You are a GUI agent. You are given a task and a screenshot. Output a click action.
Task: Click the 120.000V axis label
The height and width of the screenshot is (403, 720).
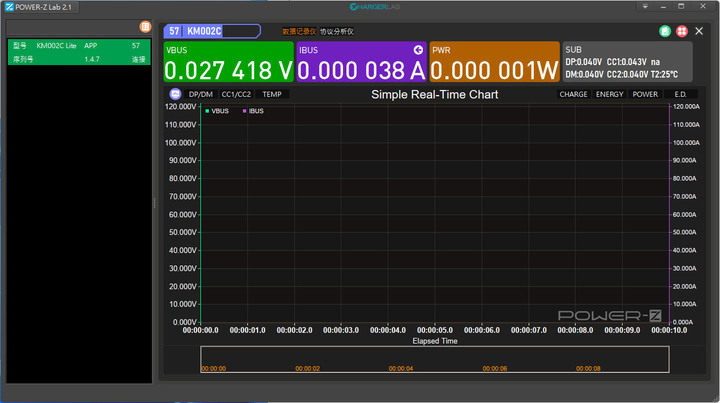pos(180,106)
